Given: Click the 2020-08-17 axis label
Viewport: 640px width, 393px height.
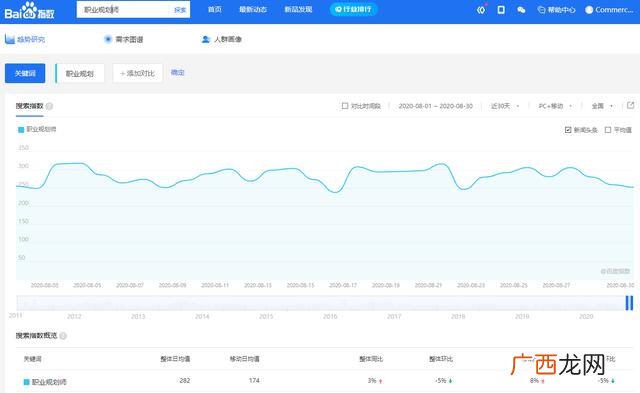Looking at the screenshot, I should click(343, 285).
